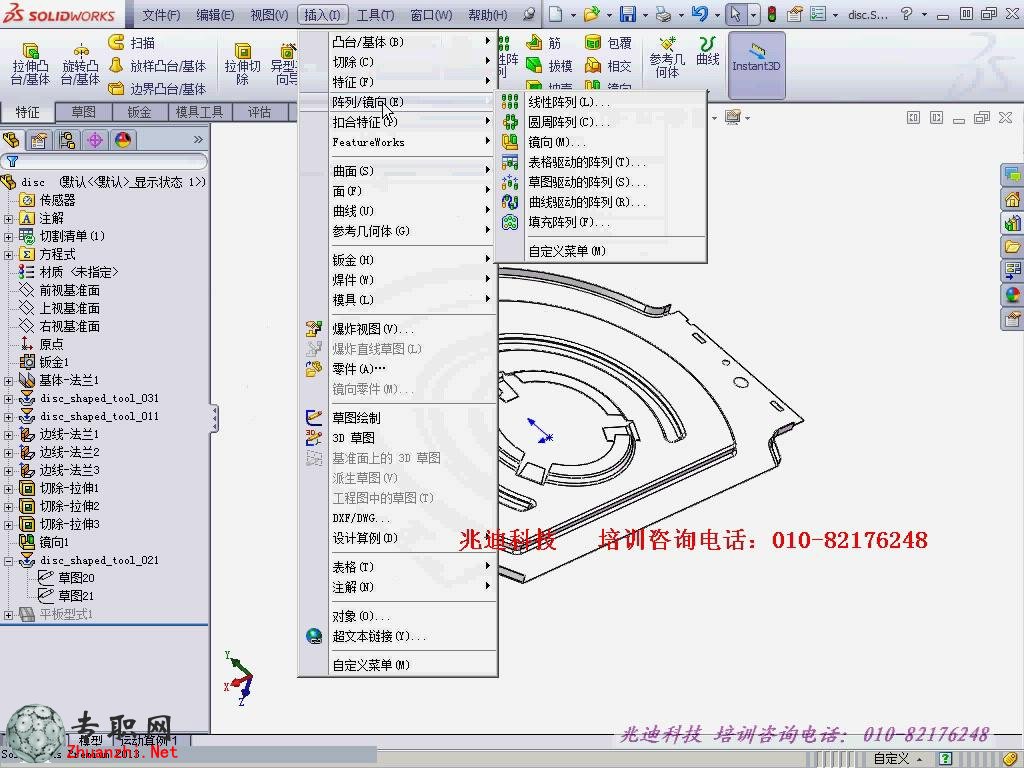
Task: Select 3D 草图 from the Insert menu
Action: pyautogui.click(x=397, y=438)
